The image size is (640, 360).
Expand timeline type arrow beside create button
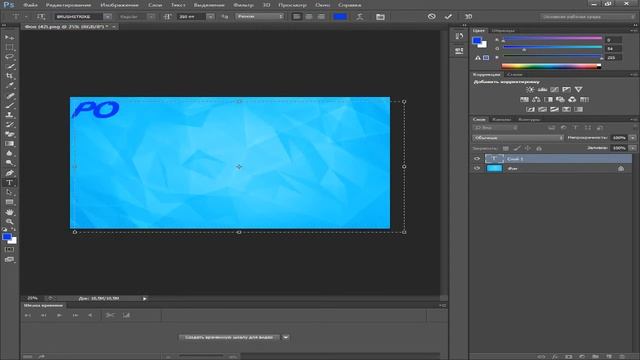point(286,337)
